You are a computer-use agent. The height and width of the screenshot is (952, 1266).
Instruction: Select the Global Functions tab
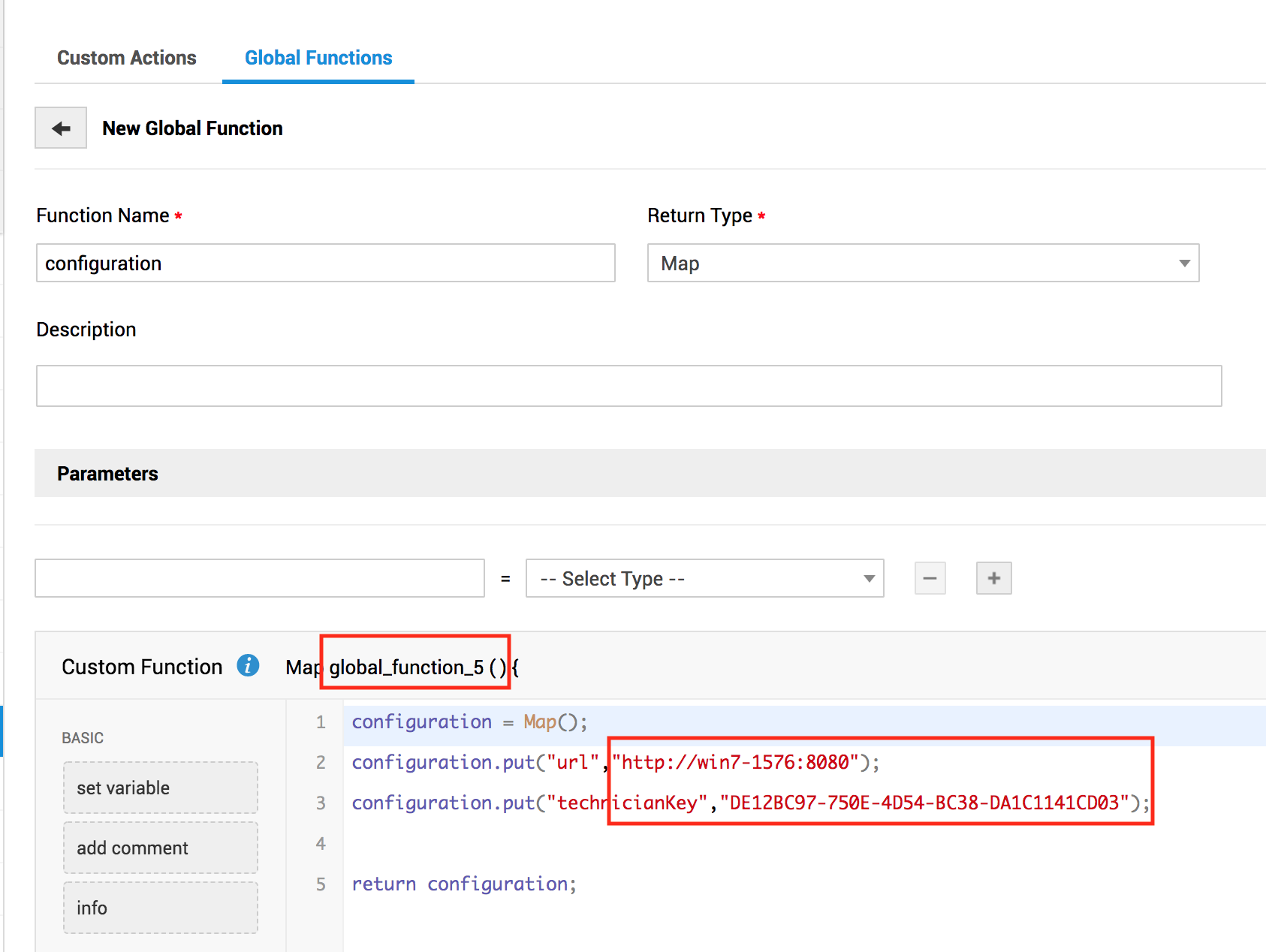(x=318, y=58)
